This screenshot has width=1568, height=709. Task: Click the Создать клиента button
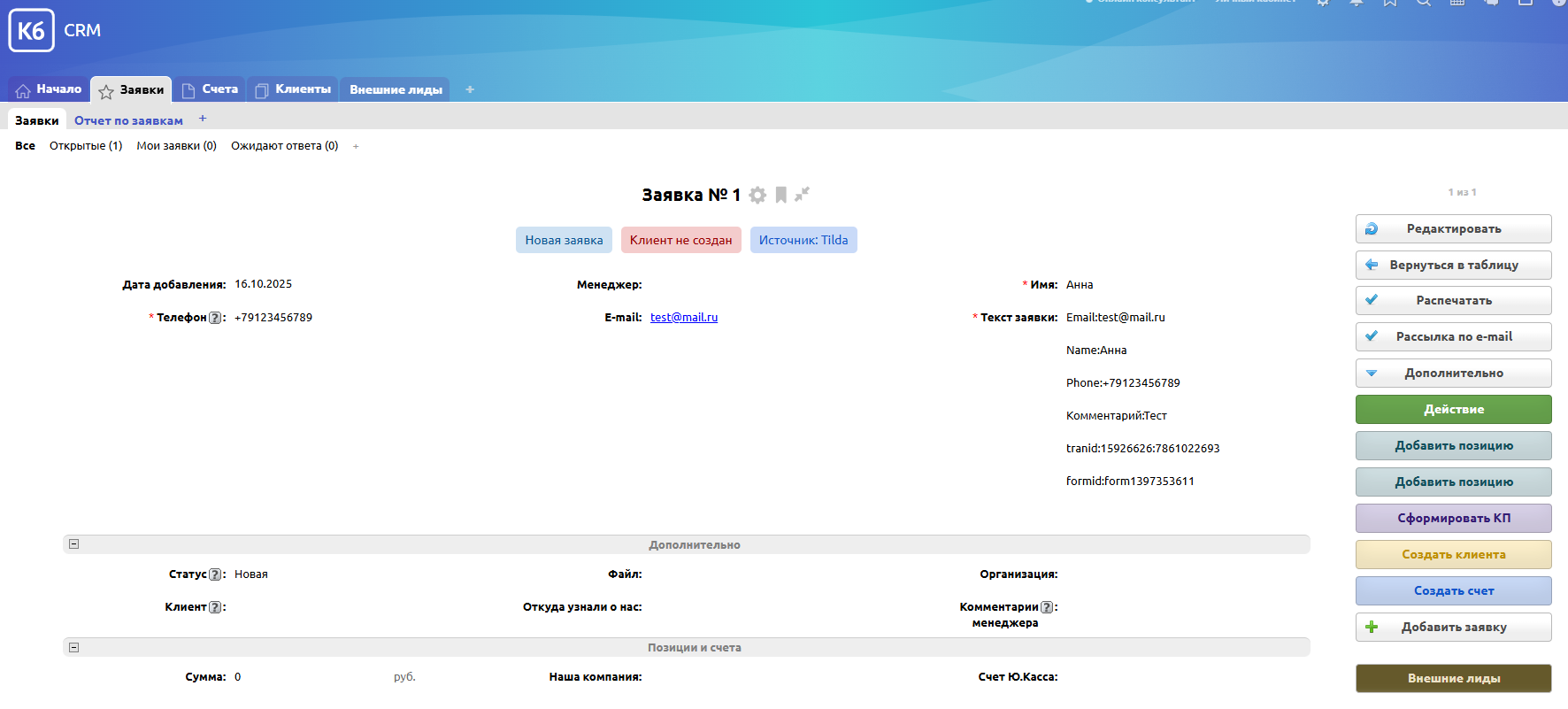pos(1453,554)
